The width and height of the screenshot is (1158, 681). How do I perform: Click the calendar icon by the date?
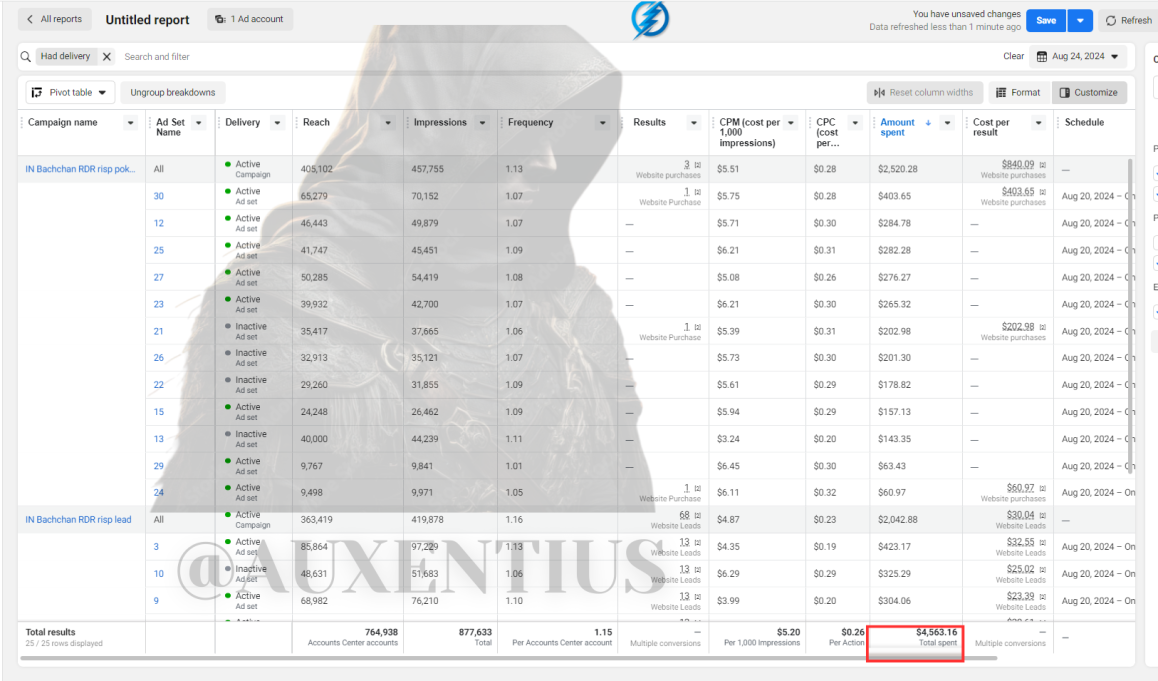pyautogui.click(x=1041, y=56)
